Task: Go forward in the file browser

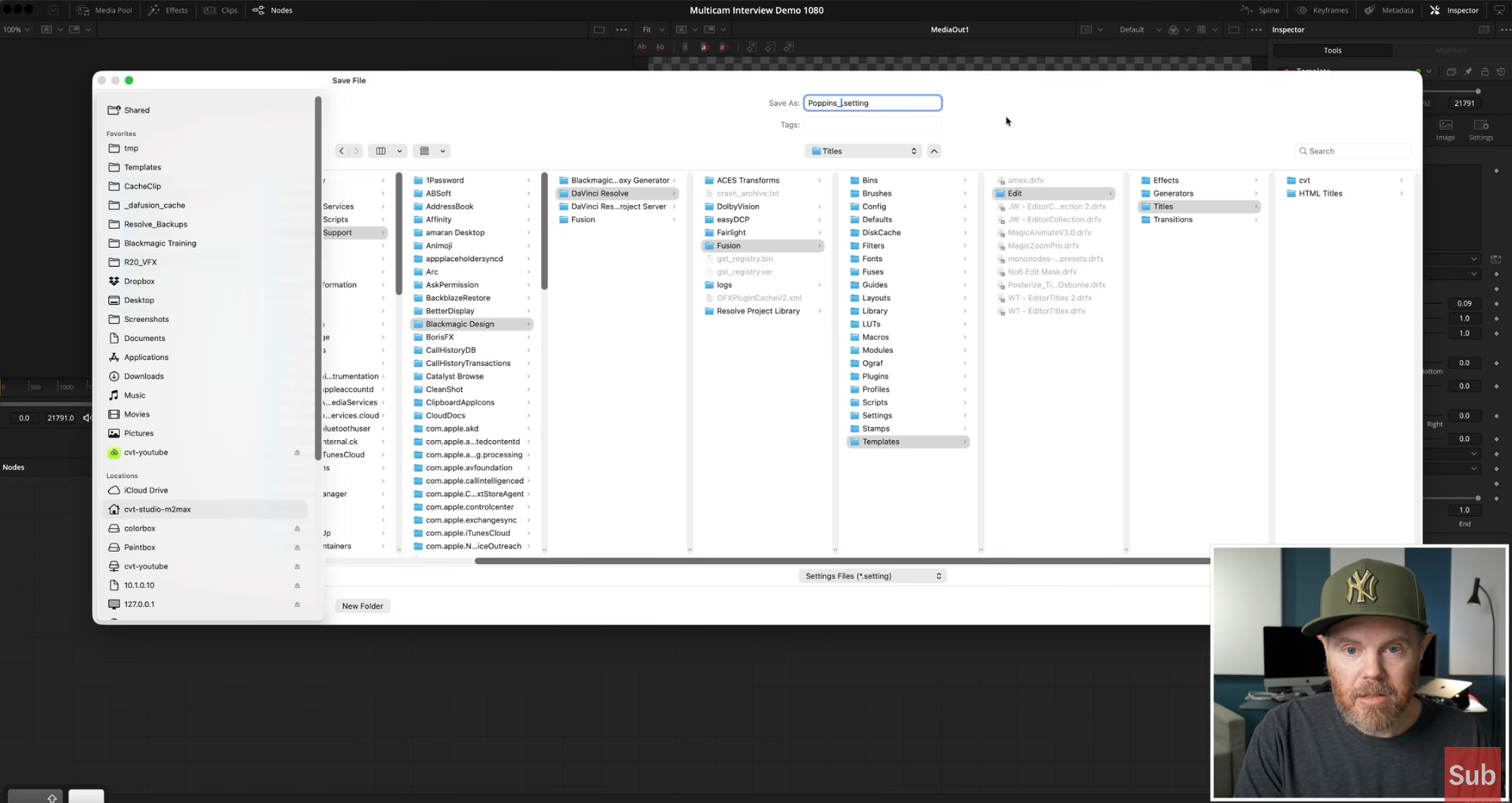Action: point(357,151)
